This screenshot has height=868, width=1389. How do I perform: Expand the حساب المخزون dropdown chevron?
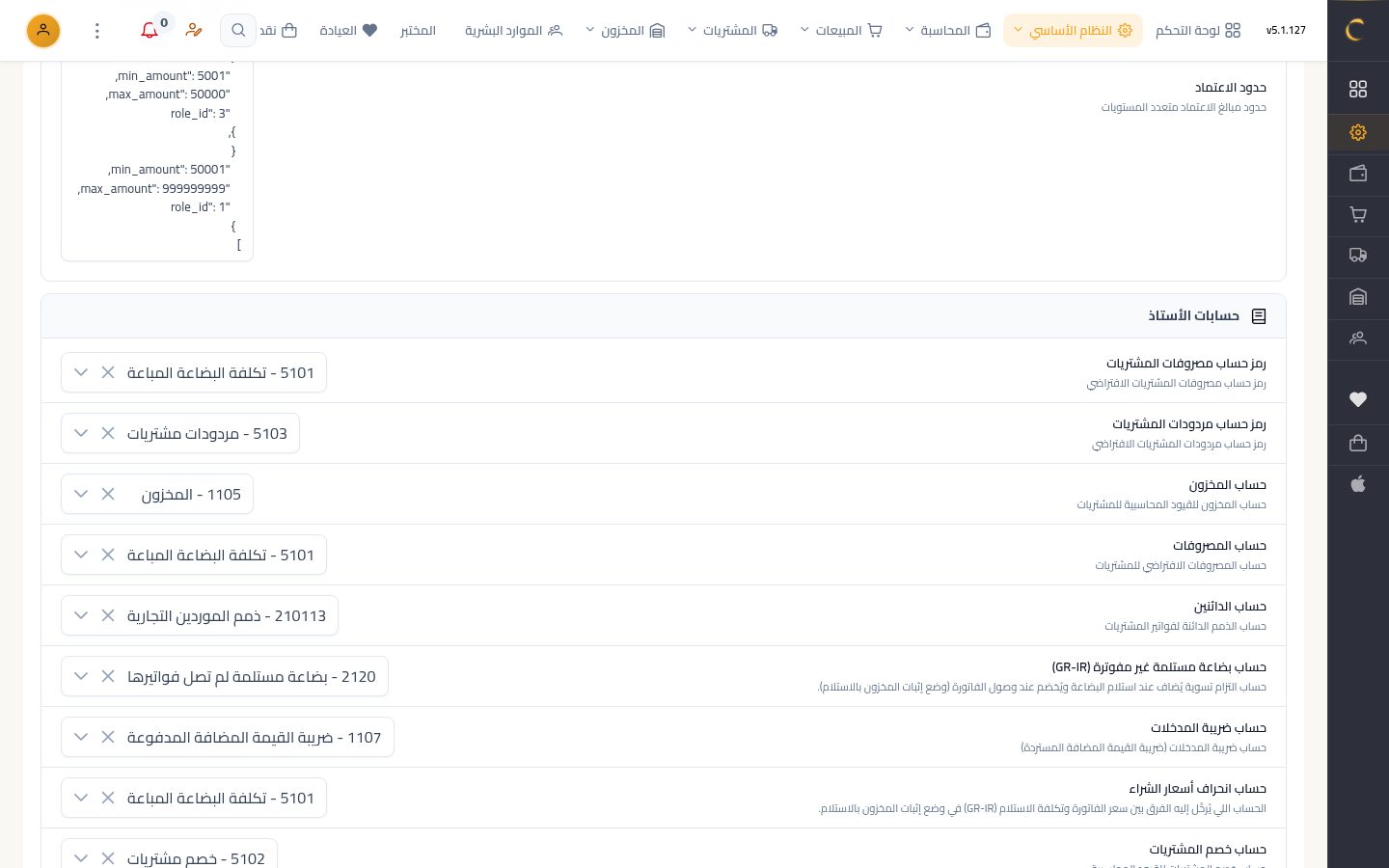[81, 494]
